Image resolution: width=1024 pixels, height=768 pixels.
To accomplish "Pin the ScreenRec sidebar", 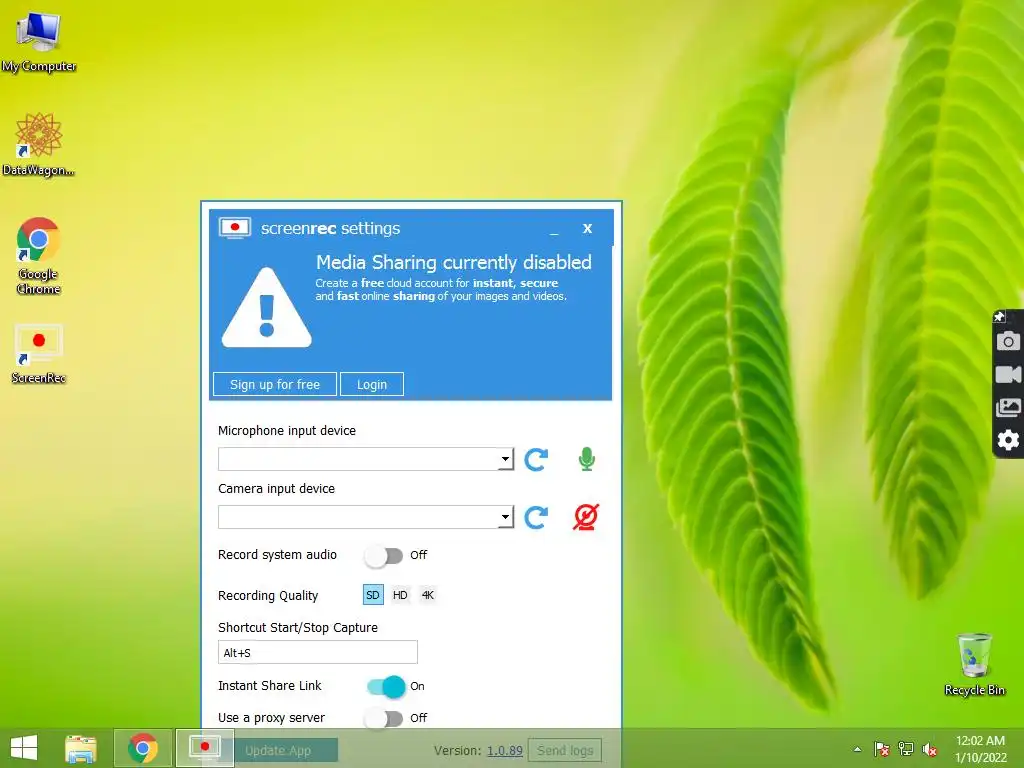I will [999, 317].
